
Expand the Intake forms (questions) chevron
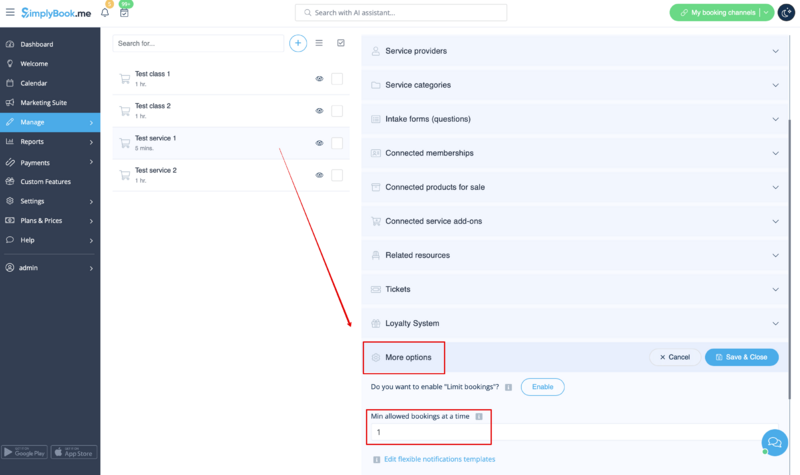[x=776, y=119]
